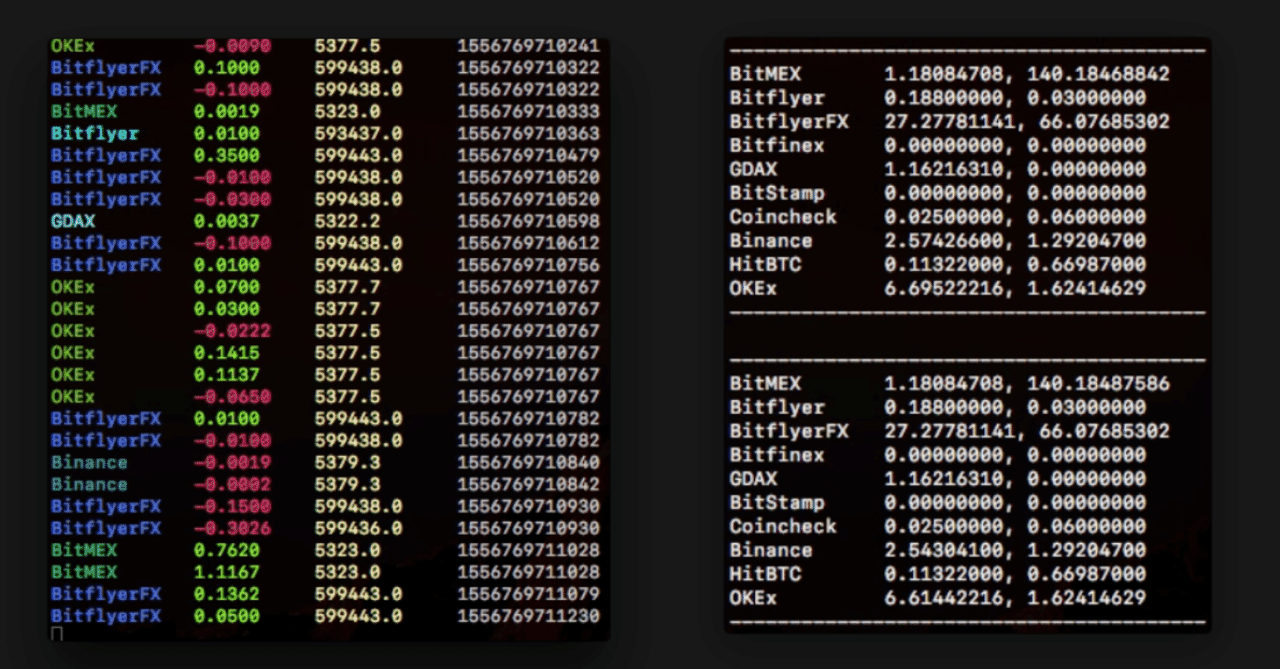Click timestamp 1556769710241
The image size is (1280, 669).
tap(528, 46)
